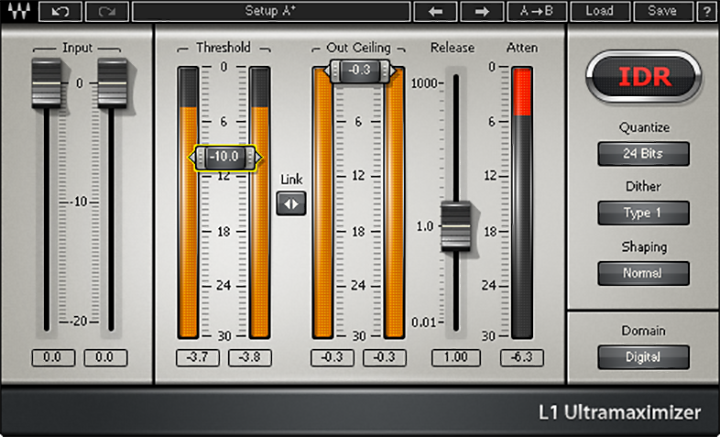The height and width of the screenshot is (437, 720).
Task: Click left Input value field 0.0
Action: coord(53,358)
